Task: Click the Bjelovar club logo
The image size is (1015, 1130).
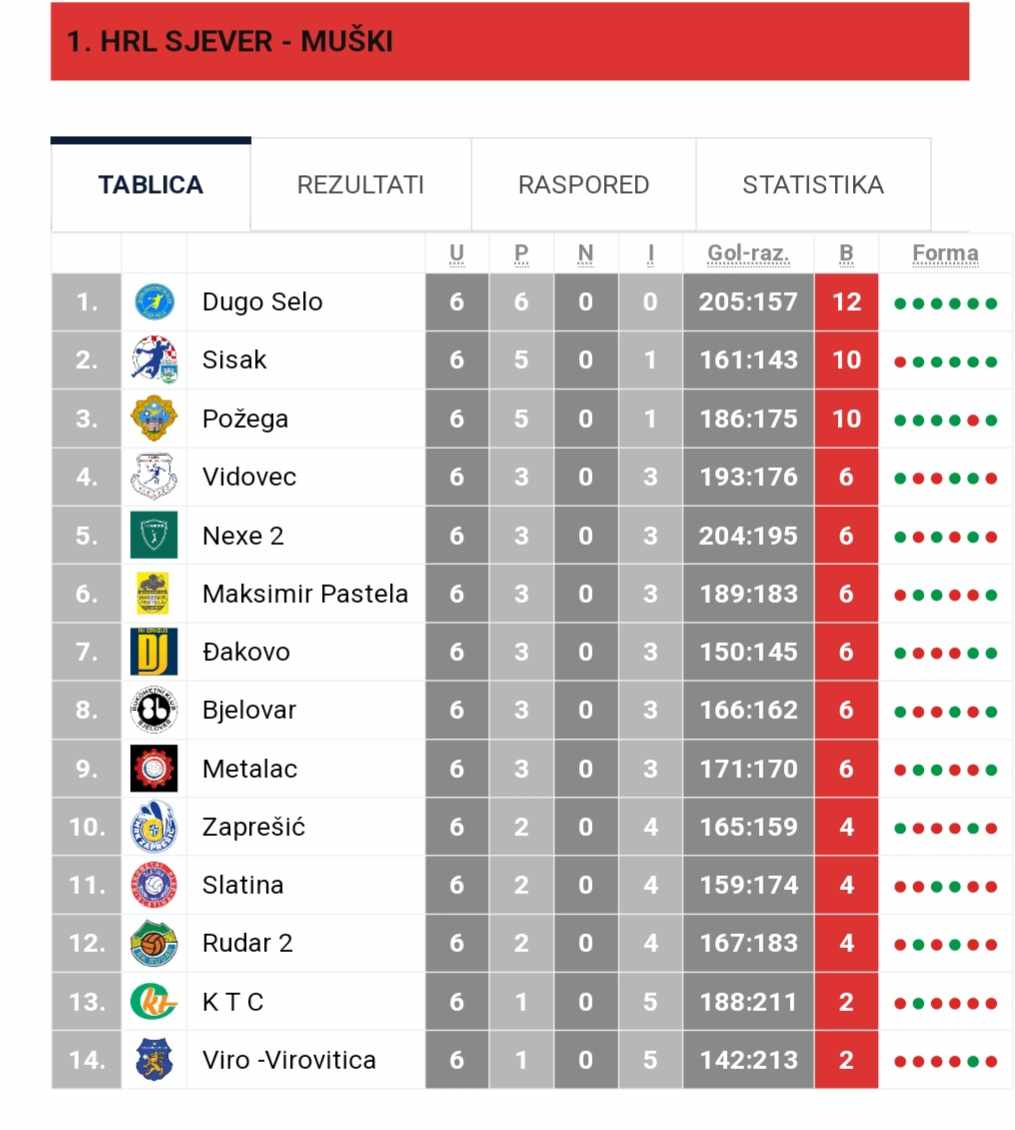Action: [x=154, y=710]
